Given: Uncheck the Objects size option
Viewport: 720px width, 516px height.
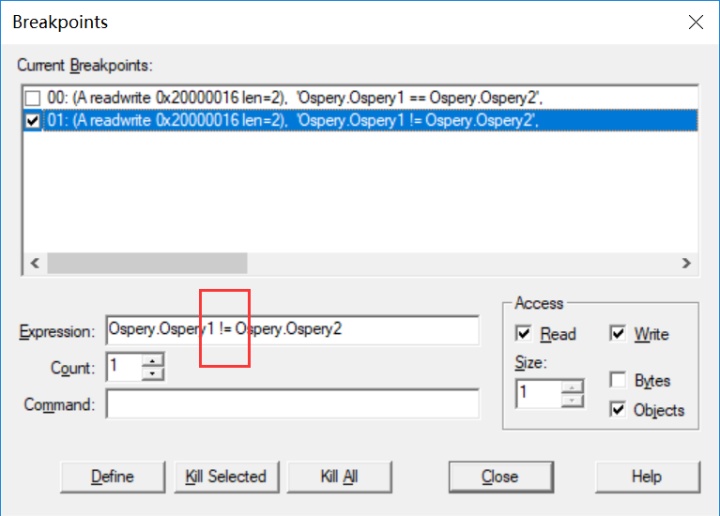Looking at the screenshot, I should [618, 409].
